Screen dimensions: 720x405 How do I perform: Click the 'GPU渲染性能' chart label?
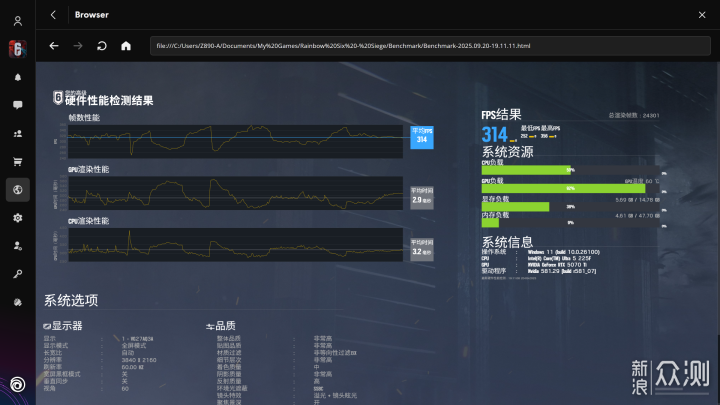pos(89,169)
